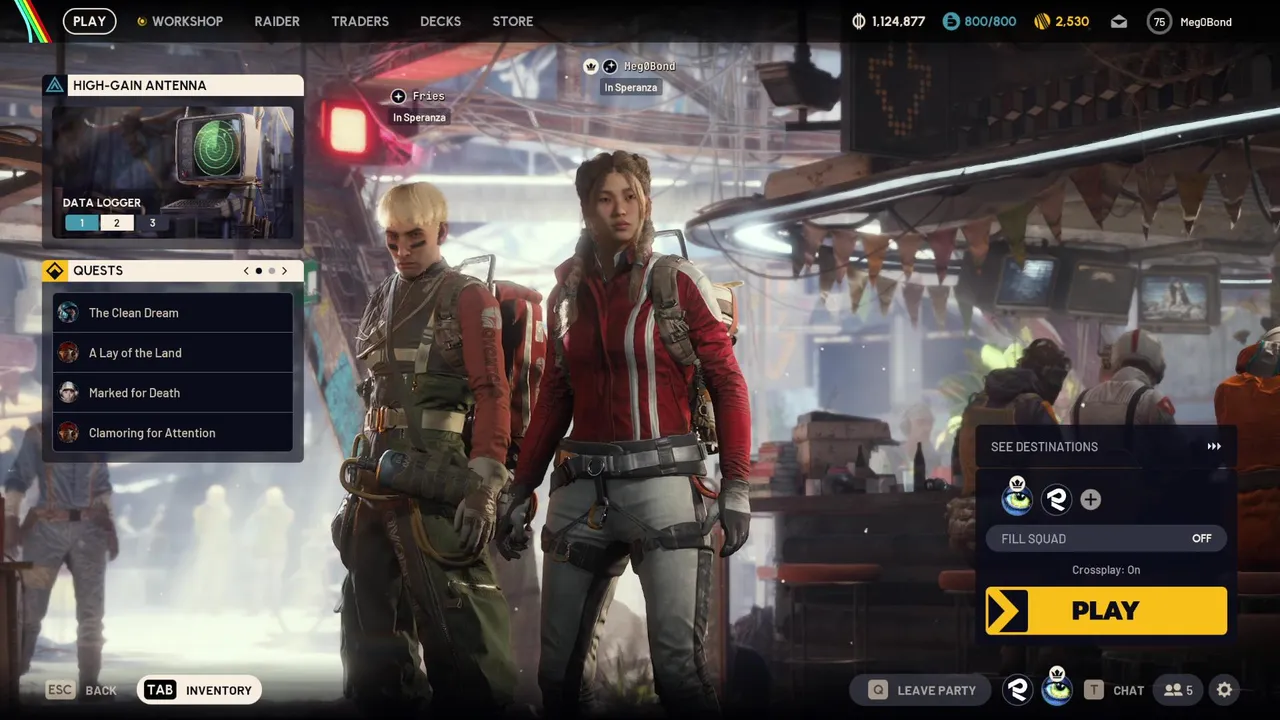Click the Crossplay: On label
This screenshot has height=720, width=1280.
[x=1106, y=570]
